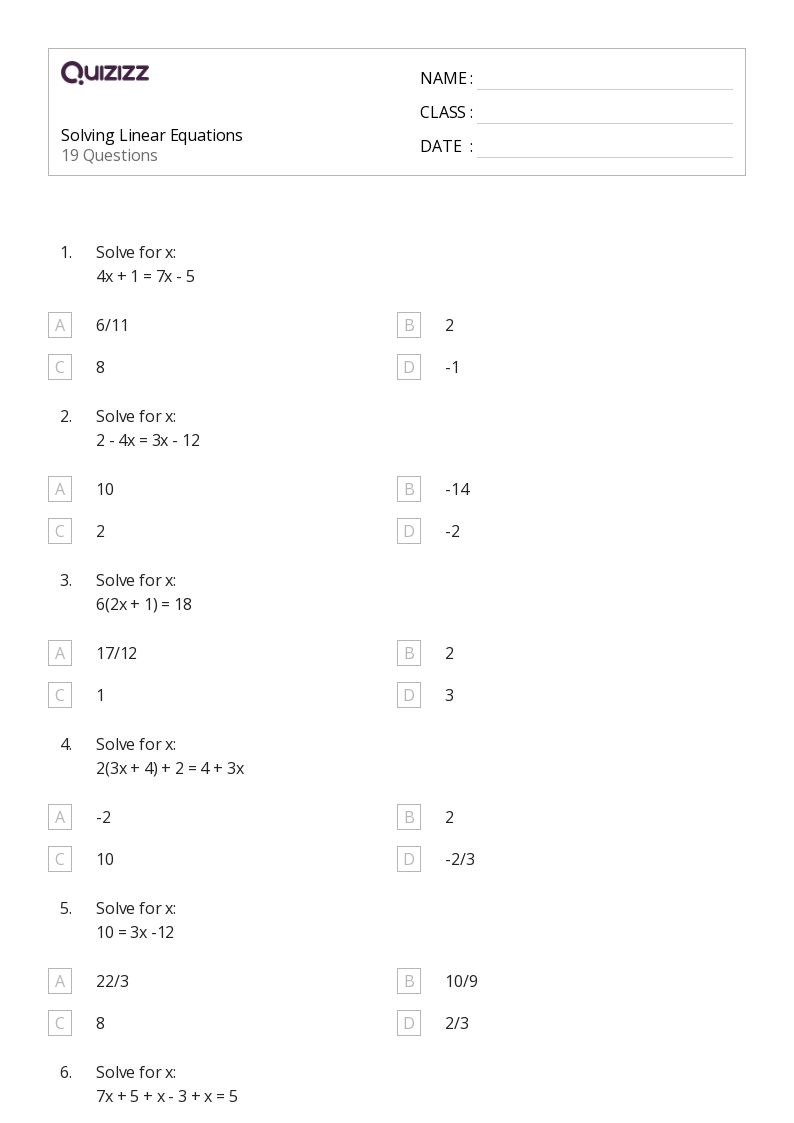
Task: Select box B (10/9) on question 5
Action: pyautogui.click(x=408, y=981)
